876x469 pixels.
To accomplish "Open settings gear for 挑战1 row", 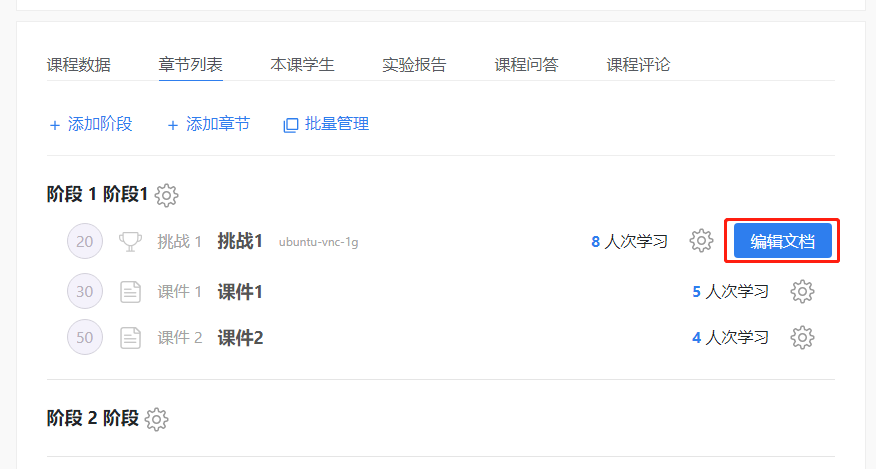I will [x=701, y=241].
